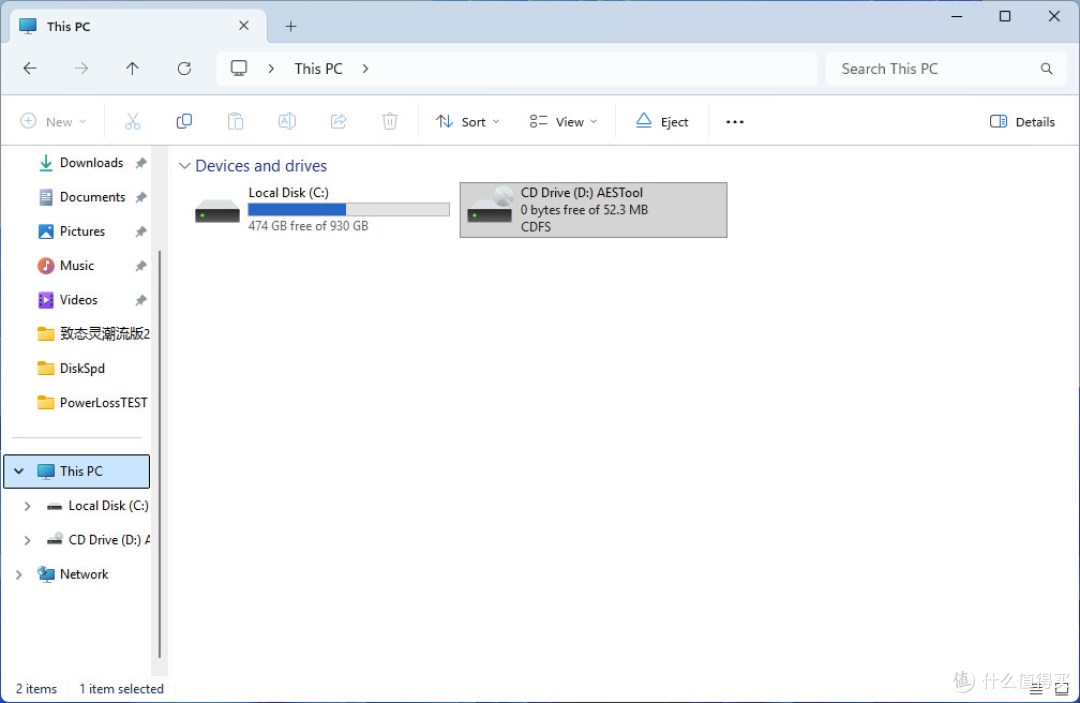Viewport: 1080px width, 703px height.
Task: Go up one folder level
Action: (x=132, y=68)
